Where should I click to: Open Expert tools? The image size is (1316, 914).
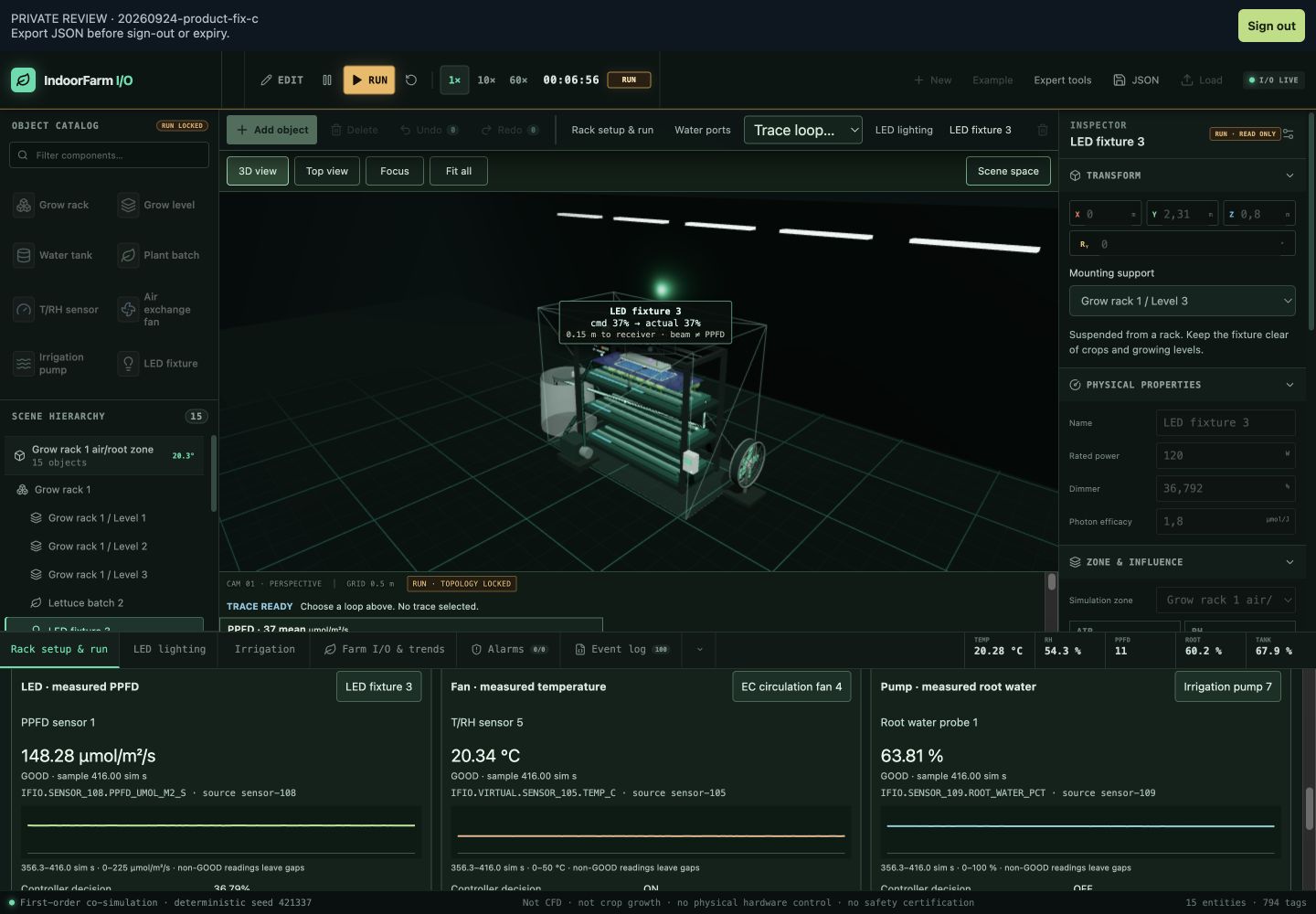pos(1063,80)
